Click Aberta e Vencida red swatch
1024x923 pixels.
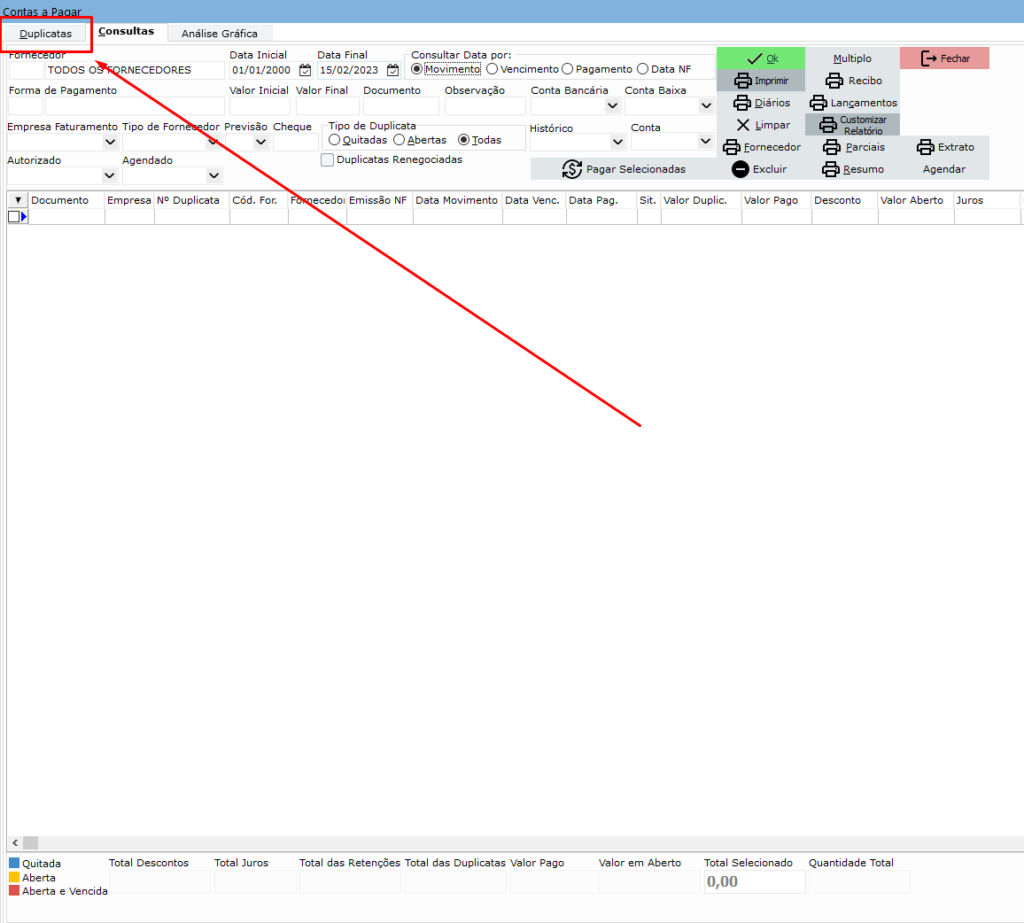(14, 890)
